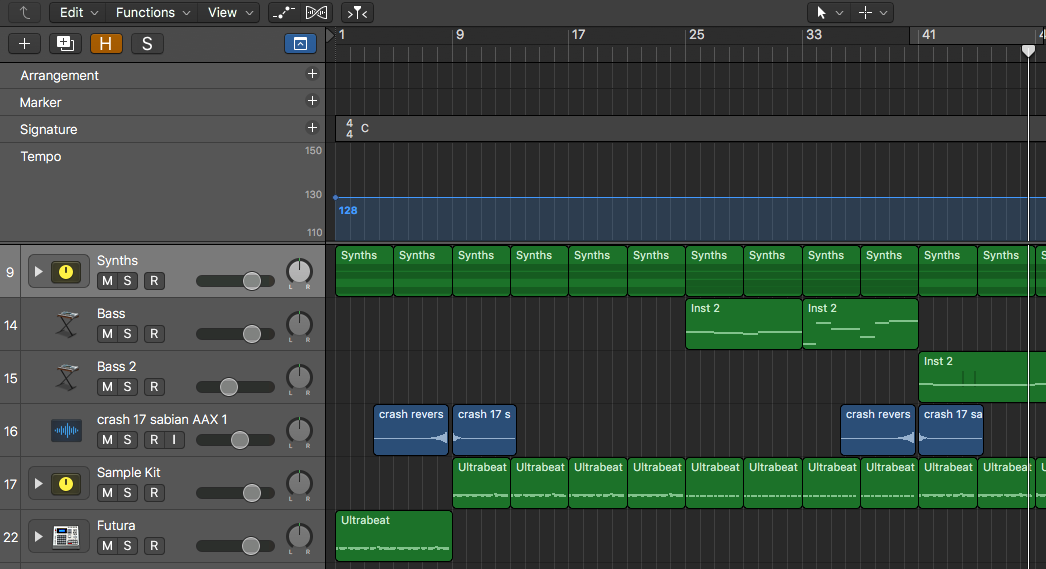The height and width of the screenshot is (569, 1046).
Task: Toggle the automation curve button
Action: click(x=285, y=12)
